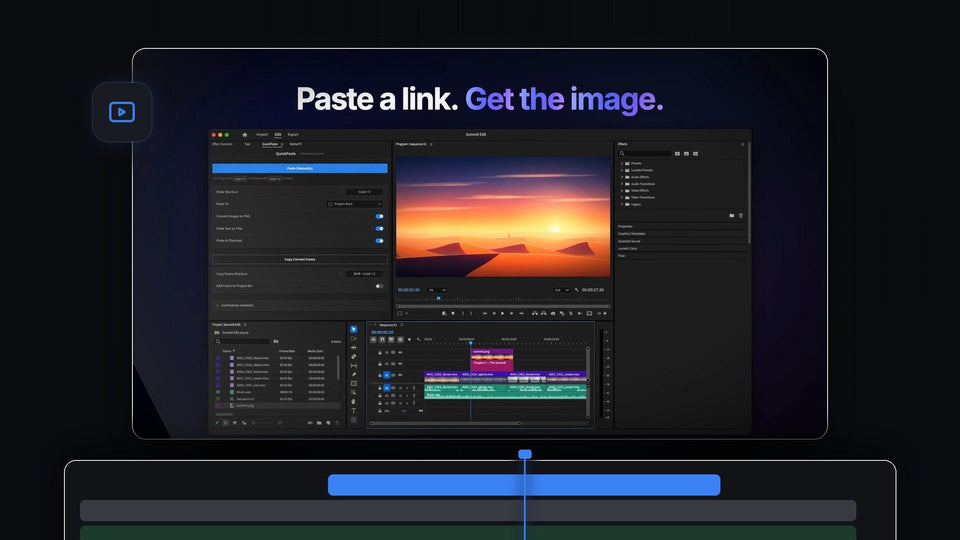Click the big blue timeline clip bar
Screen dimensions: 960x540
point(524,485)
